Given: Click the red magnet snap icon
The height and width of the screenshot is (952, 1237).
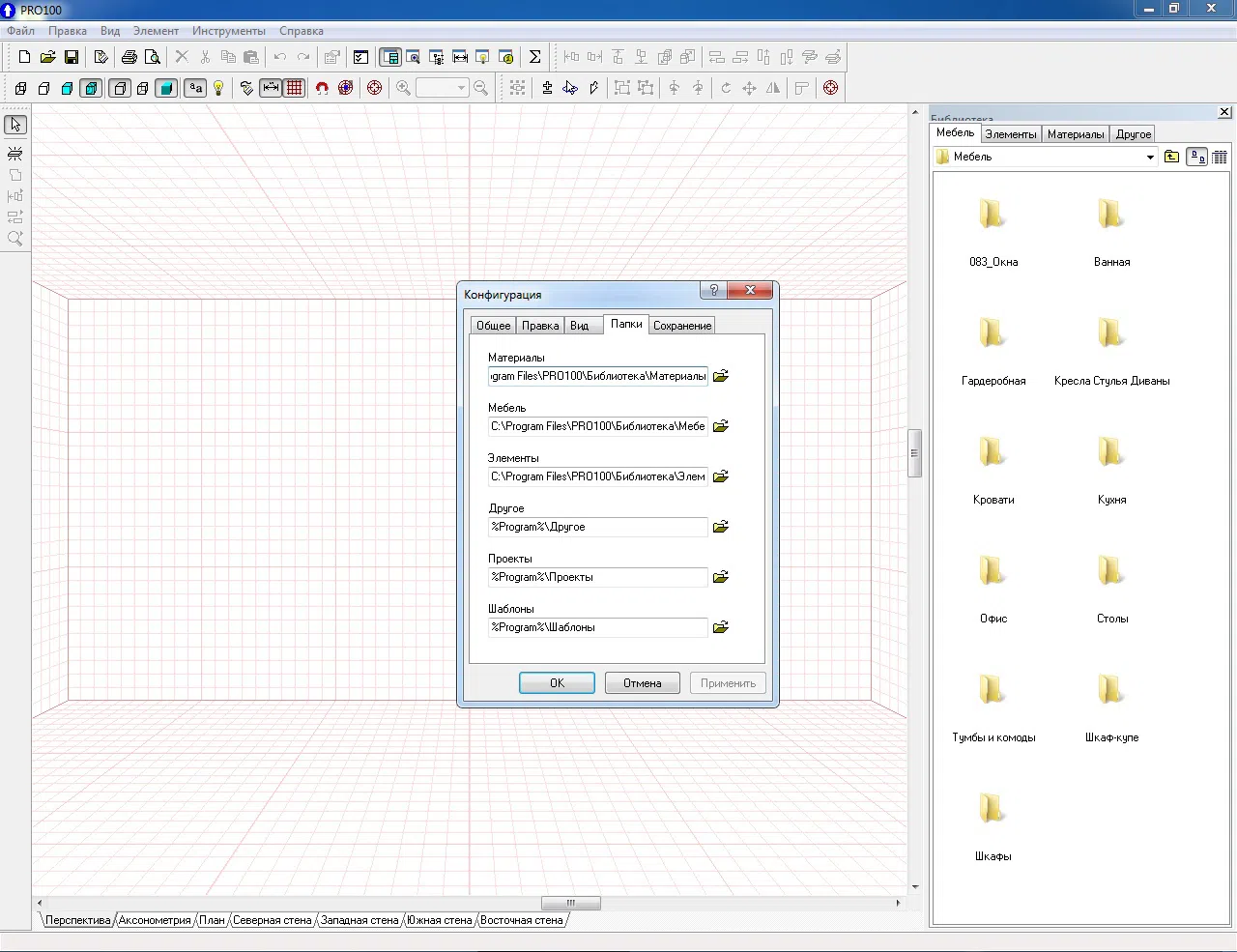Looking at the screenshot, I should click(x=322, y=88).
